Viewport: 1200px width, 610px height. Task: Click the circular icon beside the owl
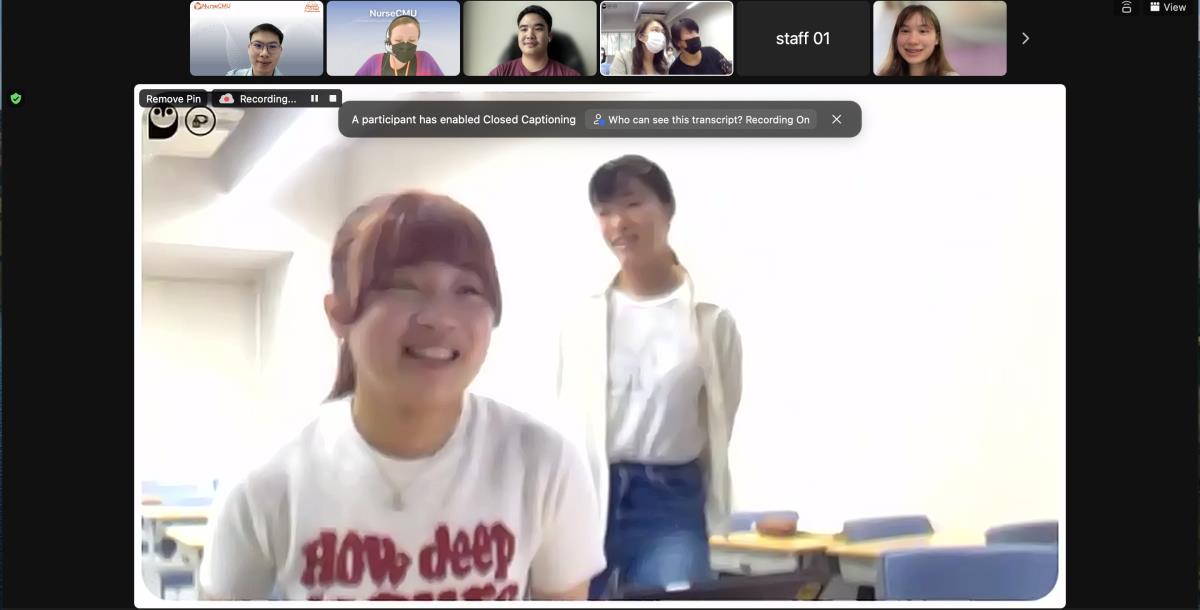click(x=200, y=121)
